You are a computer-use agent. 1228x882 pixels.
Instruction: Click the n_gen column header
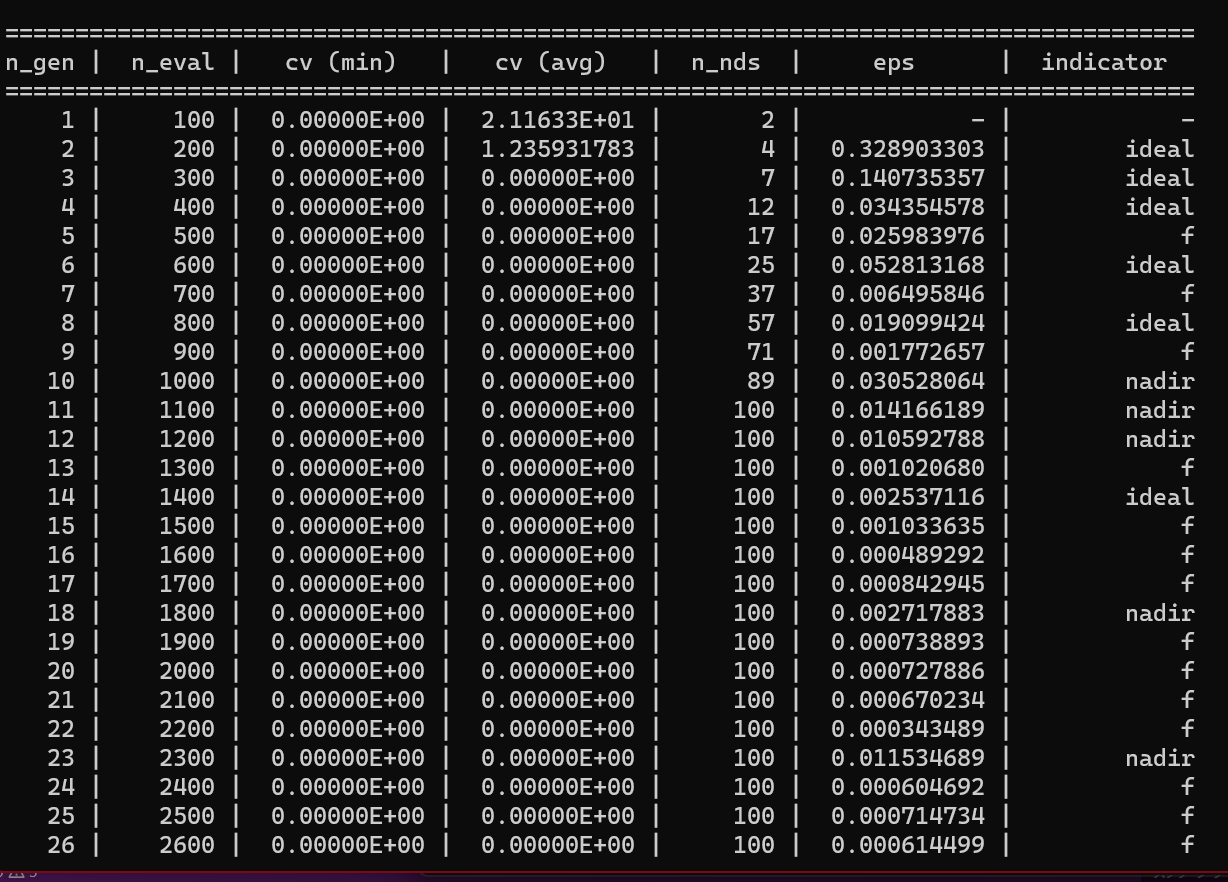click(x=40, y=63)
